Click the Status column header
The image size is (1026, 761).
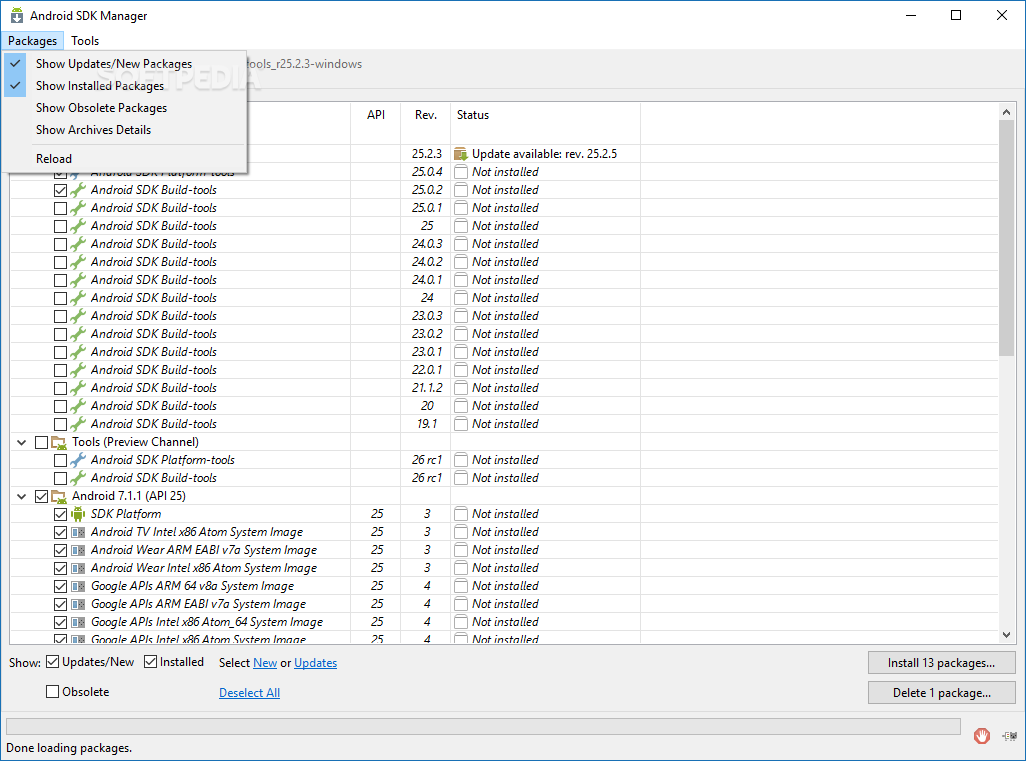coord(545,115)
